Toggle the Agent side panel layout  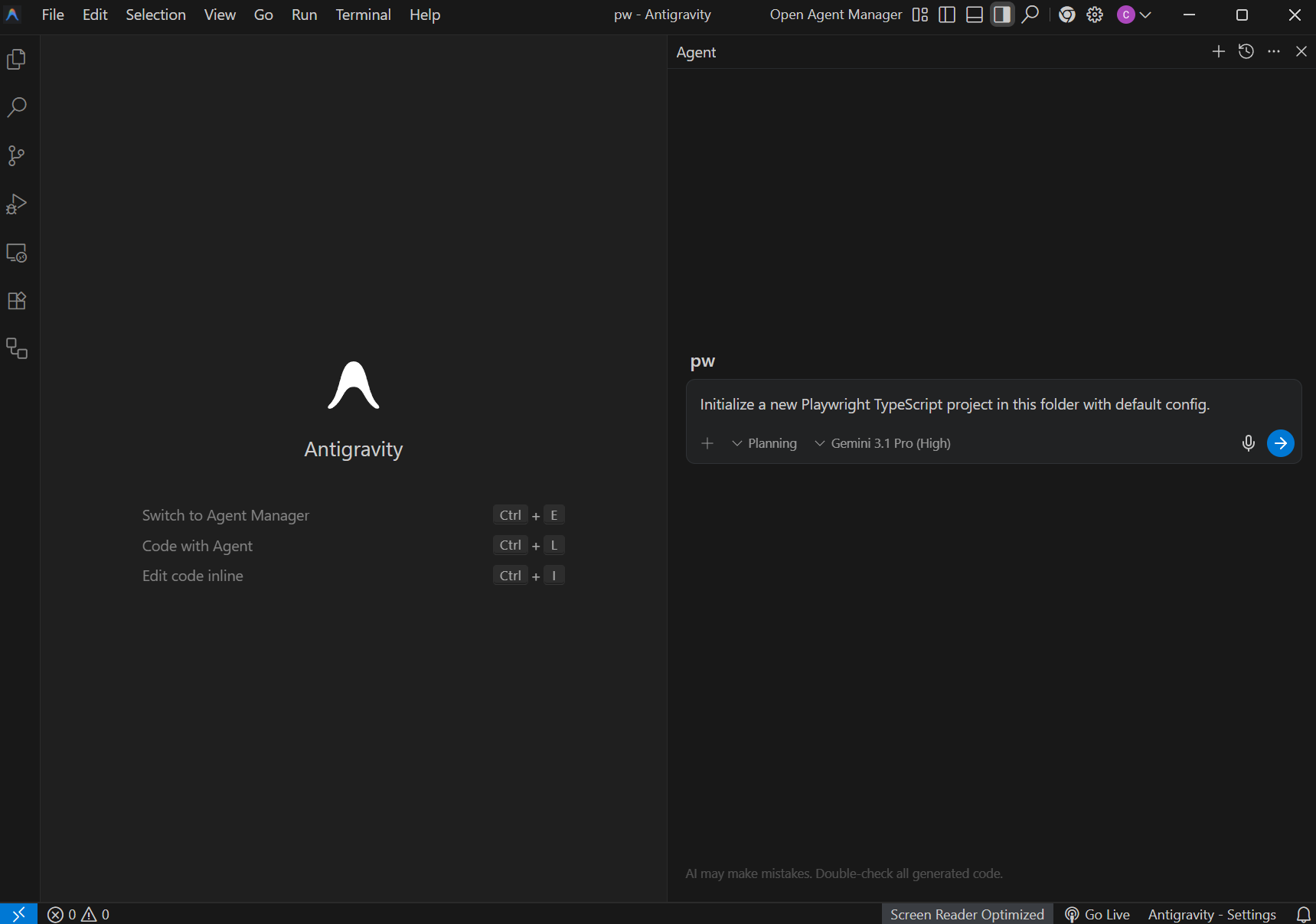pyautogui.click(x=1001, y=15)
